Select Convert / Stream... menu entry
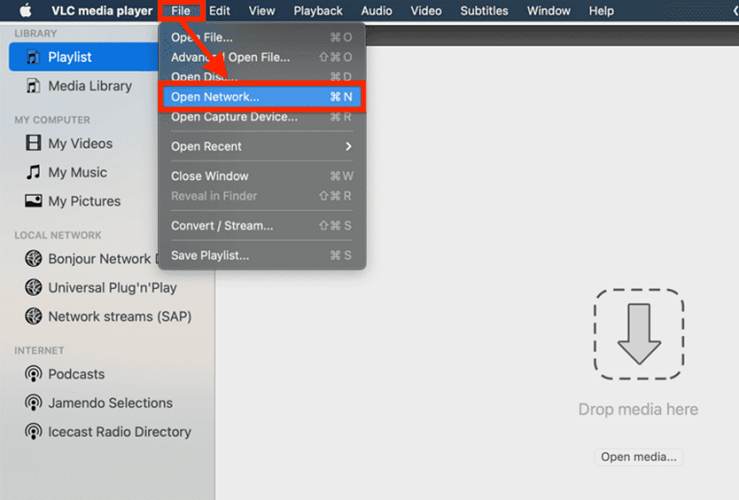 (222, 226)
